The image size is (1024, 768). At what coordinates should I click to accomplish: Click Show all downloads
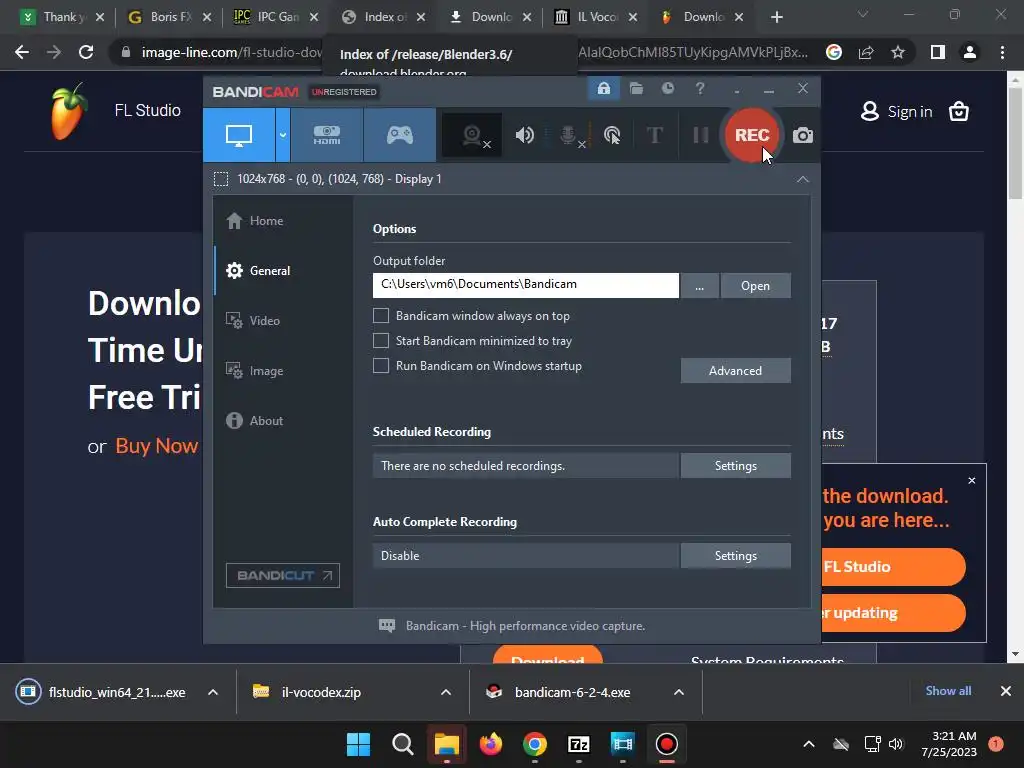948,691
